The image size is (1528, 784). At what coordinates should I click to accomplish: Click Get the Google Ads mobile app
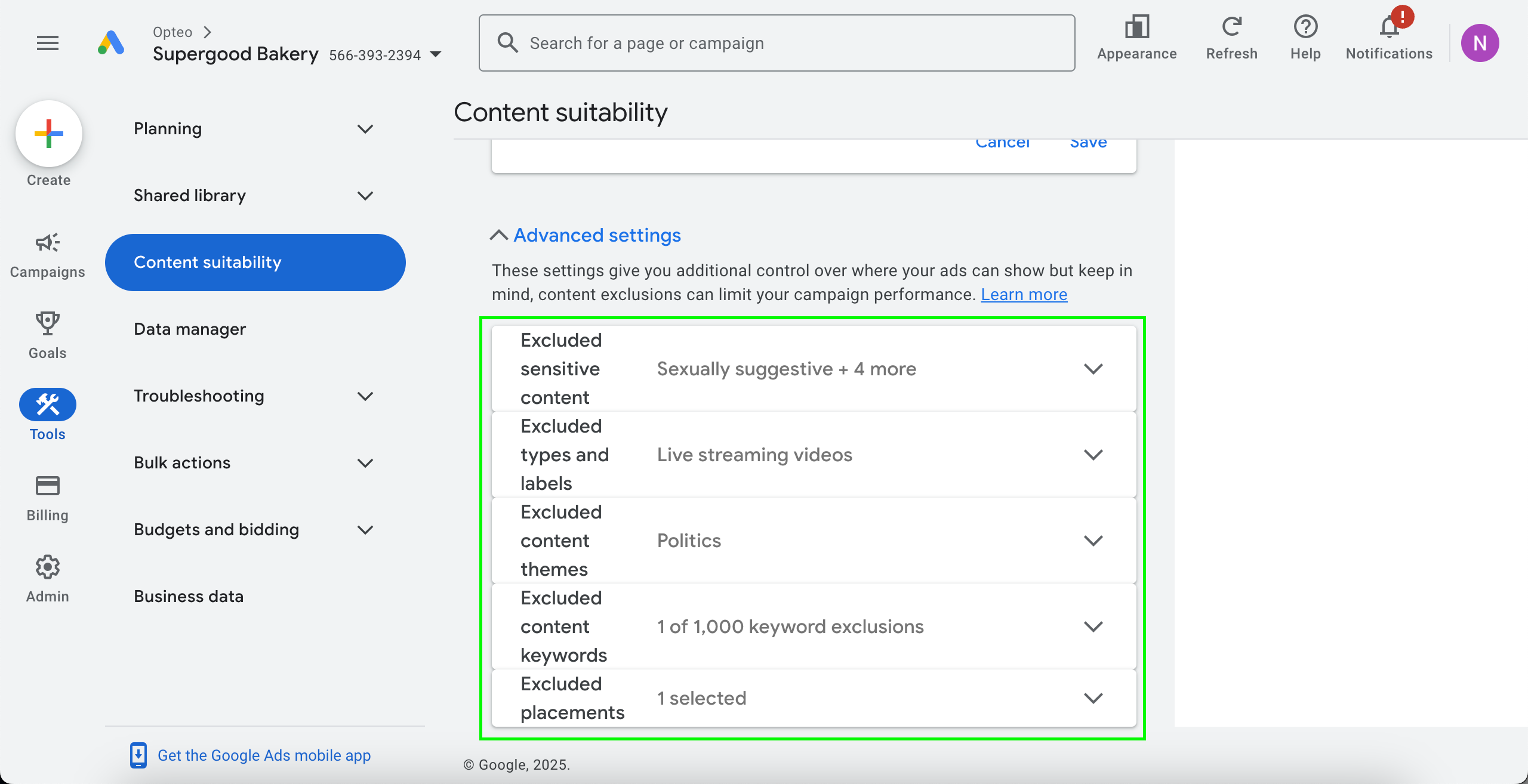[x=264, y=755]
